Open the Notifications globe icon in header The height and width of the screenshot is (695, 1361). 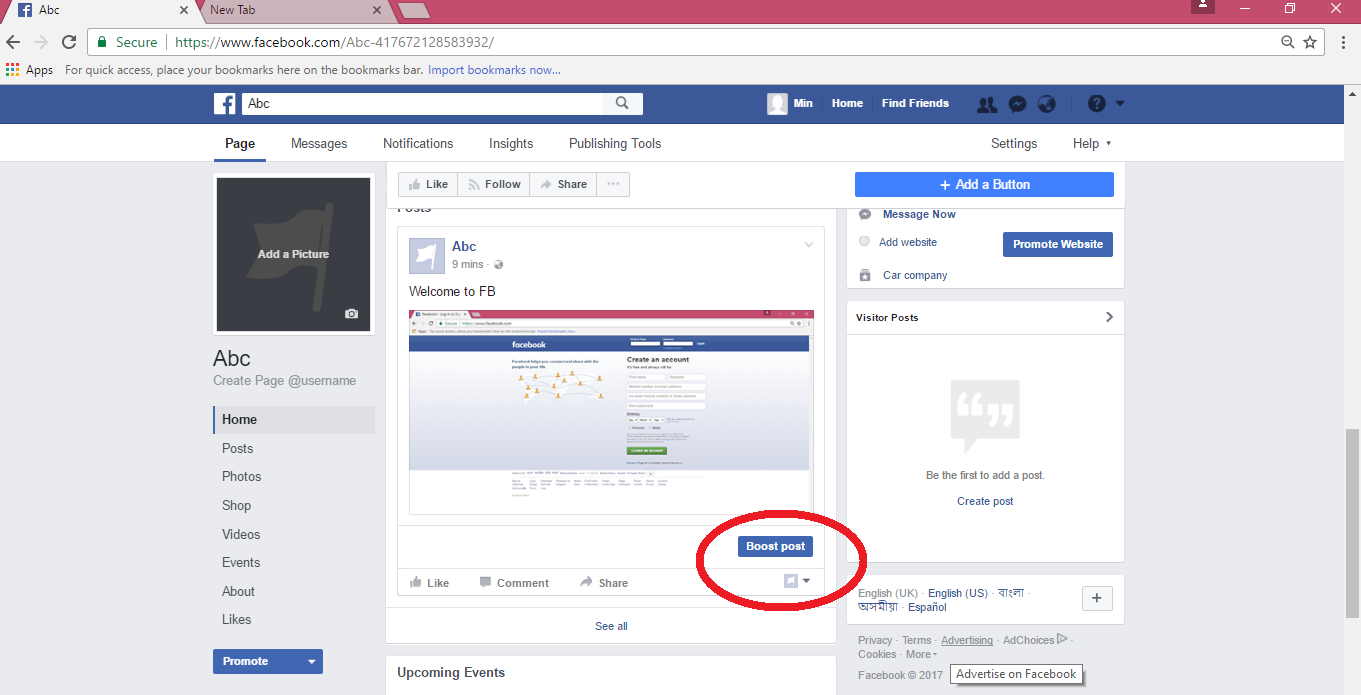point(1047,104)
